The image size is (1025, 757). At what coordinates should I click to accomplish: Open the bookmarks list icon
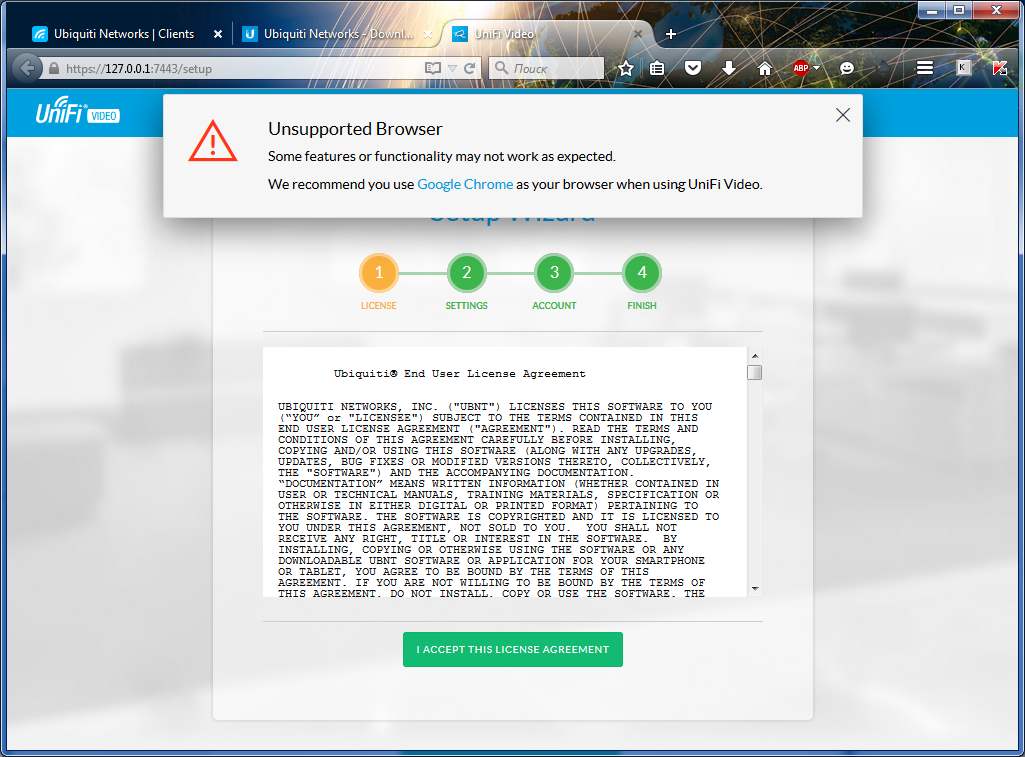point(657,68)
